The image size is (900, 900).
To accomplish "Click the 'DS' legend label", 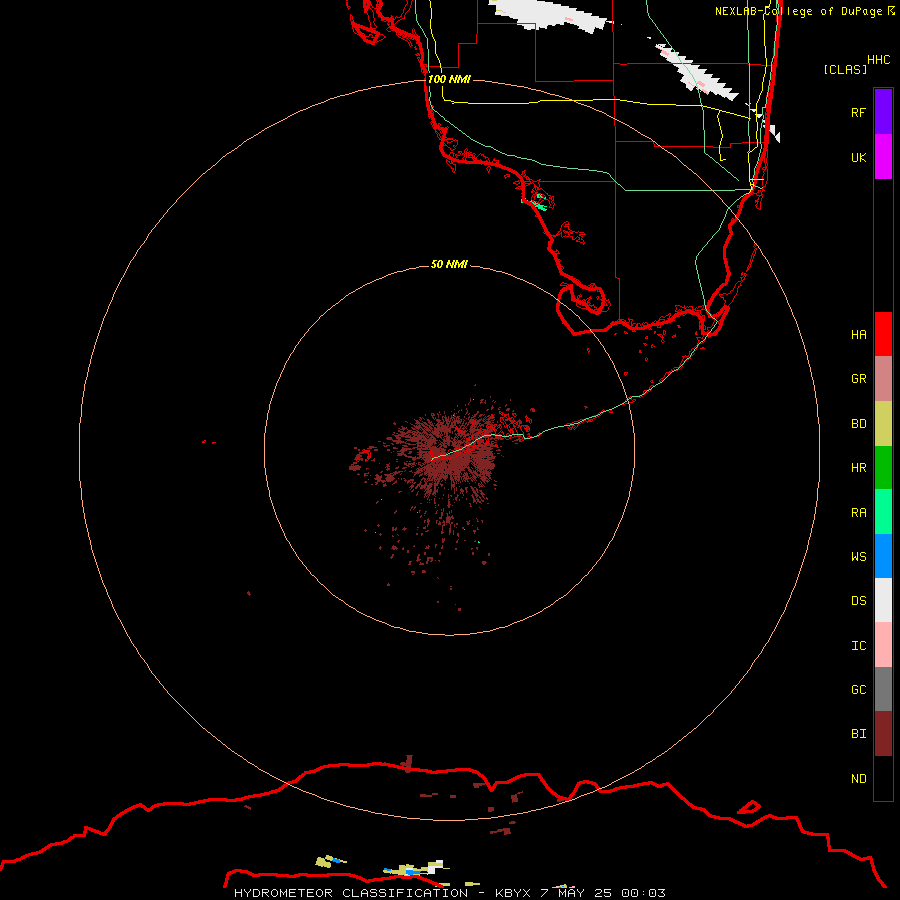I will [x=858, y=600].
